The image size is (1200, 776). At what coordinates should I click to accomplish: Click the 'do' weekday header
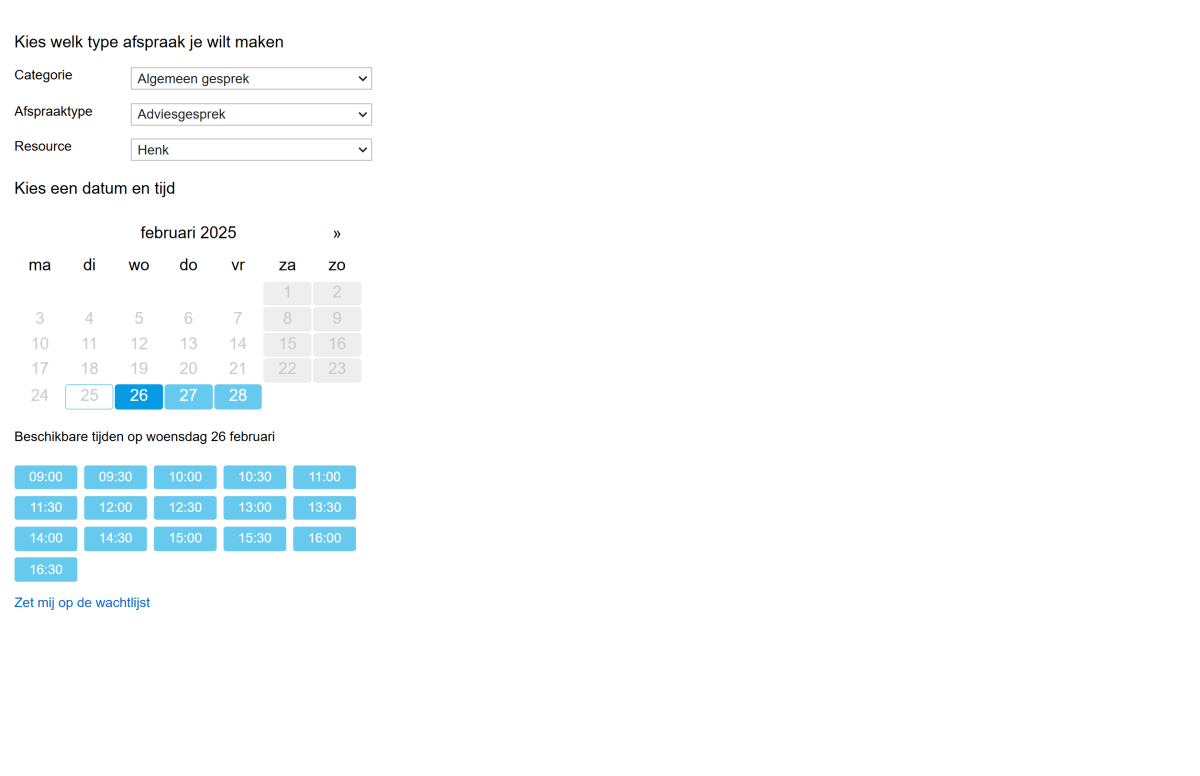(x=188, y=265)
